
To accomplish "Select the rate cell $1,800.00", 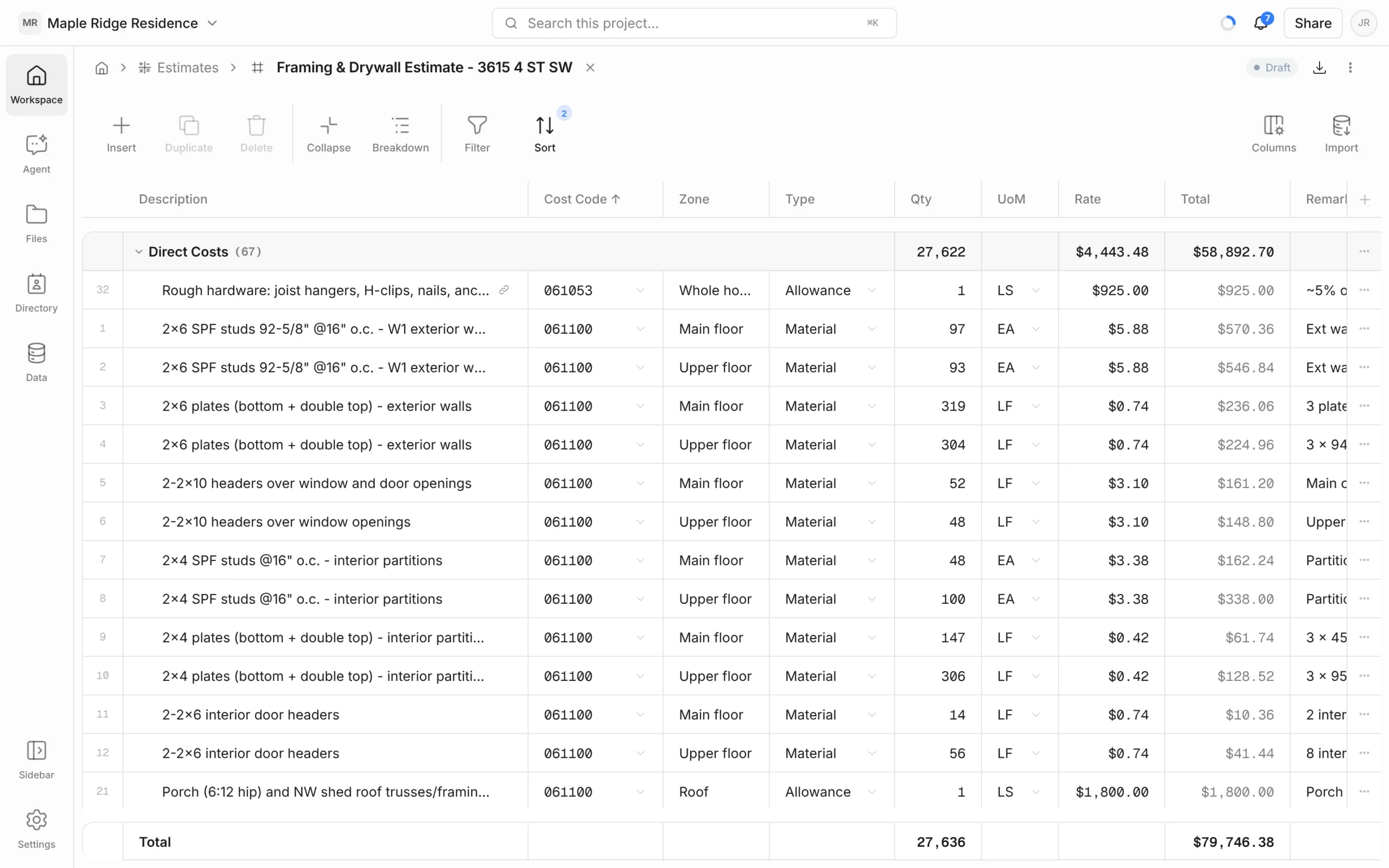I will coord(1111,792).
